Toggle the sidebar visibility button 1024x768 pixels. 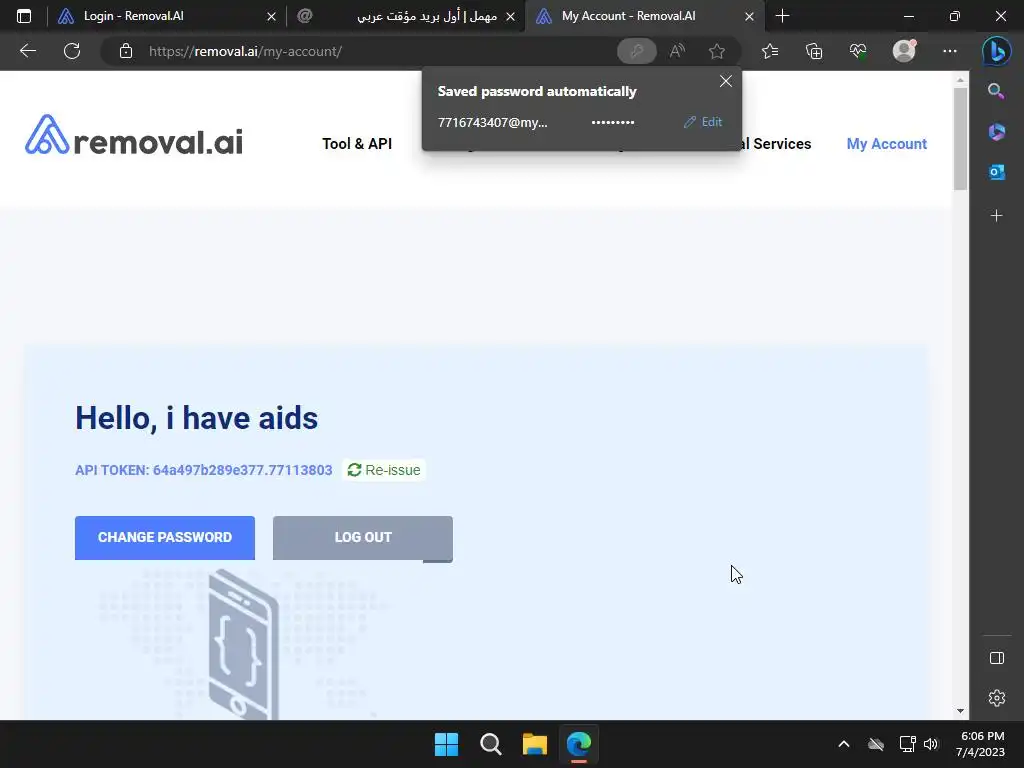point(997,658)
